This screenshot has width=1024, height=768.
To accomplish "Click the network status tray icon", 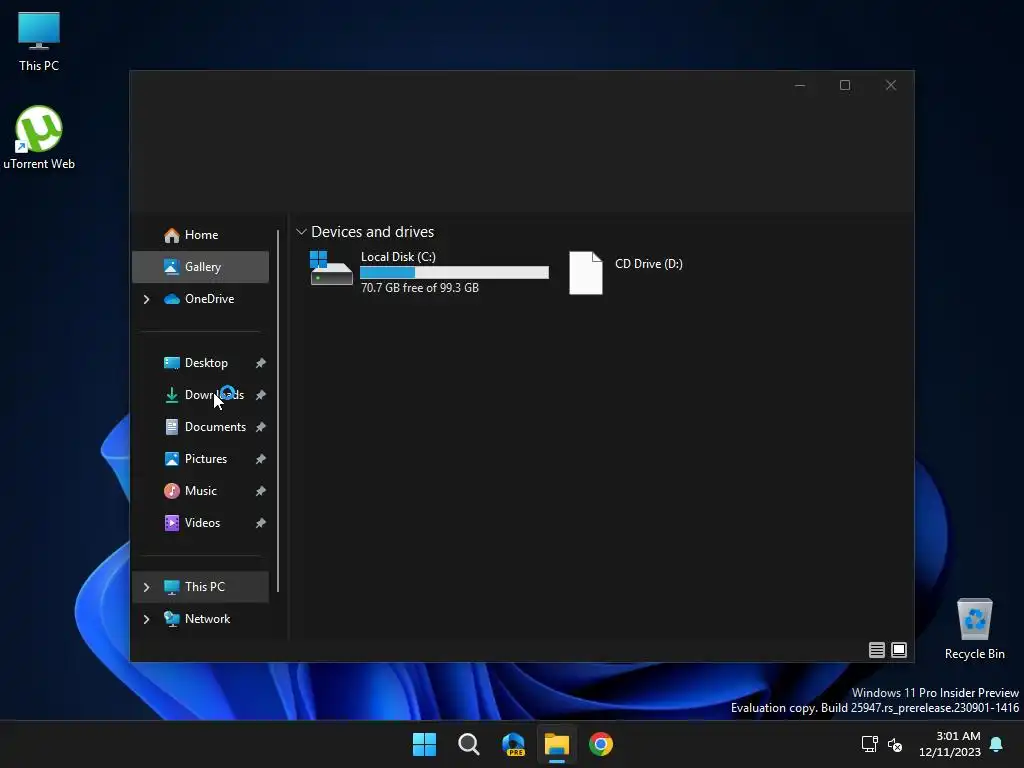I will [x=869, y=744].
